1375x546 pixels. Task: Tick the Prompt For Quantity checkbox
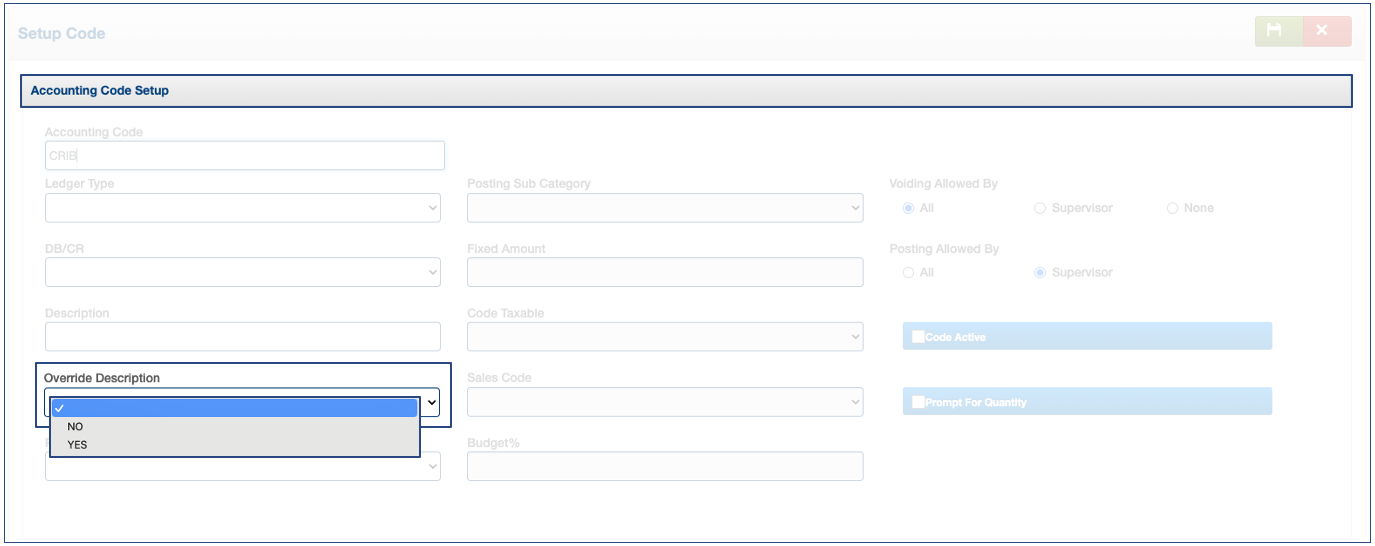[x=918, y=402]
